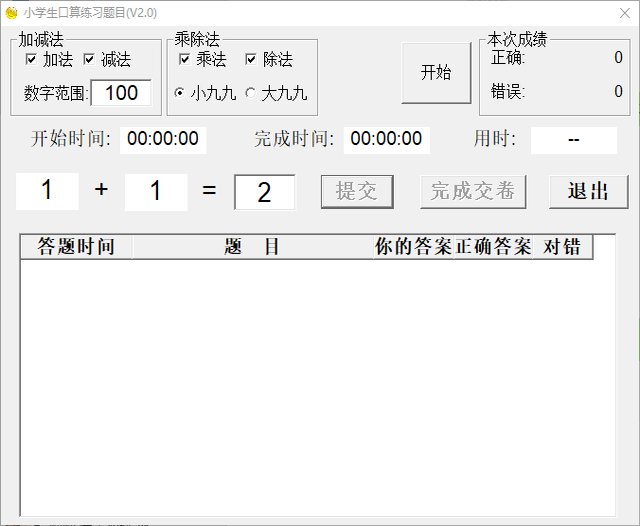Click the app icon in title bar

click(11, 13)
